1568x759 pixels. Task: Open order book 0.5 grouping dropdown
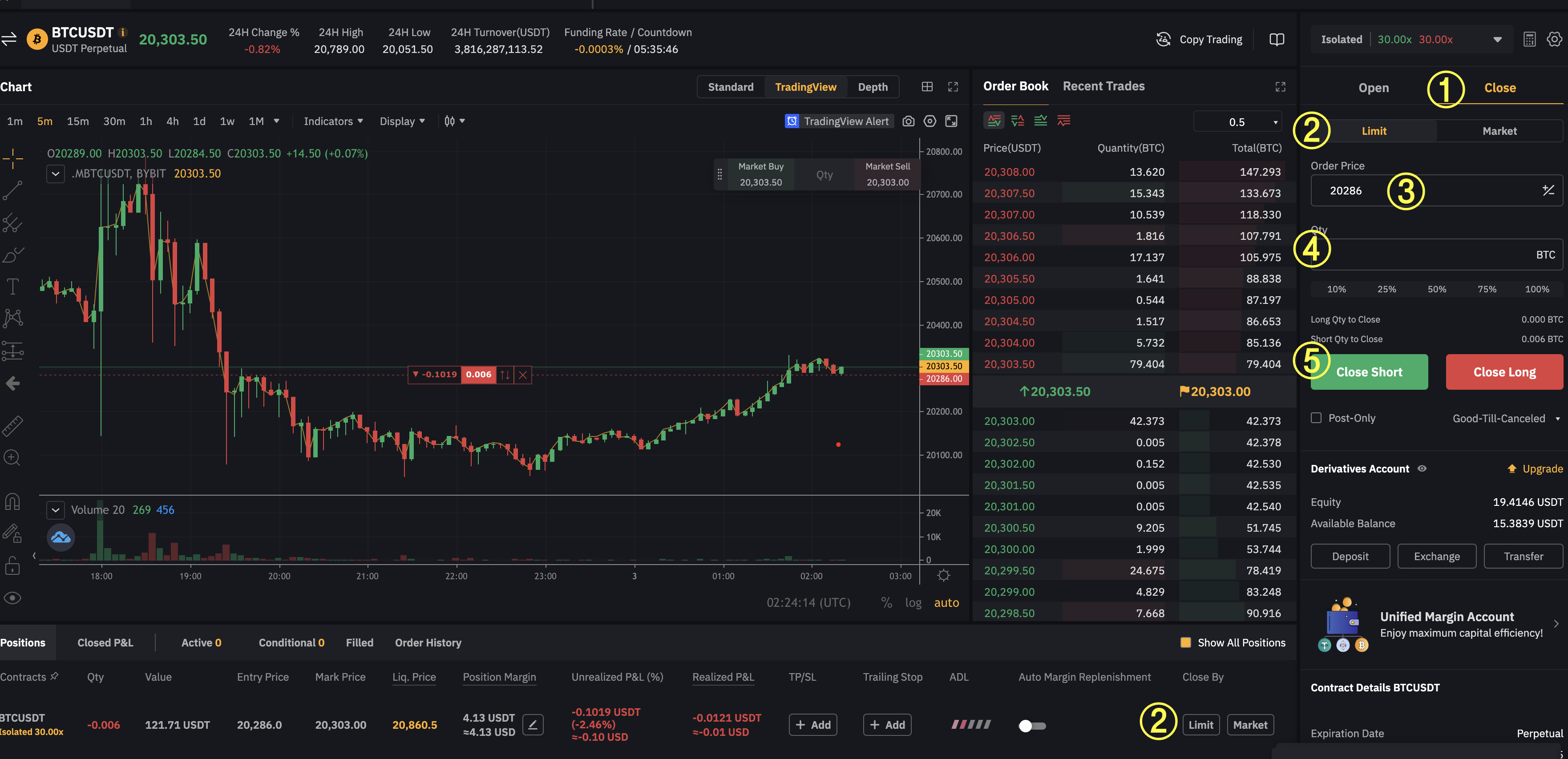(1238, 122)
